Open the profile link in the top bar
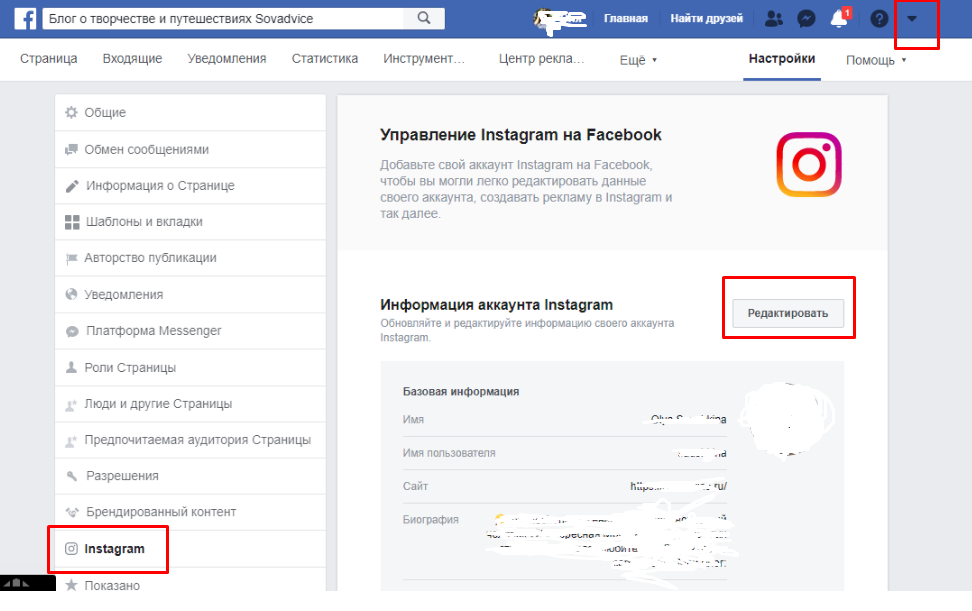The height and width of the screenshot is (611, 972). pos(560,19)
